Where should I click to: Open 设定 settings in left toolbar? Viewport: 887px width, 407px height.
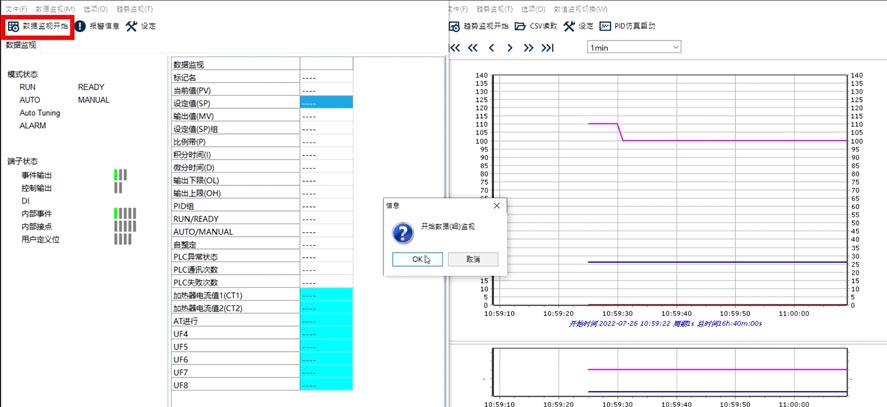coord(141,26)
